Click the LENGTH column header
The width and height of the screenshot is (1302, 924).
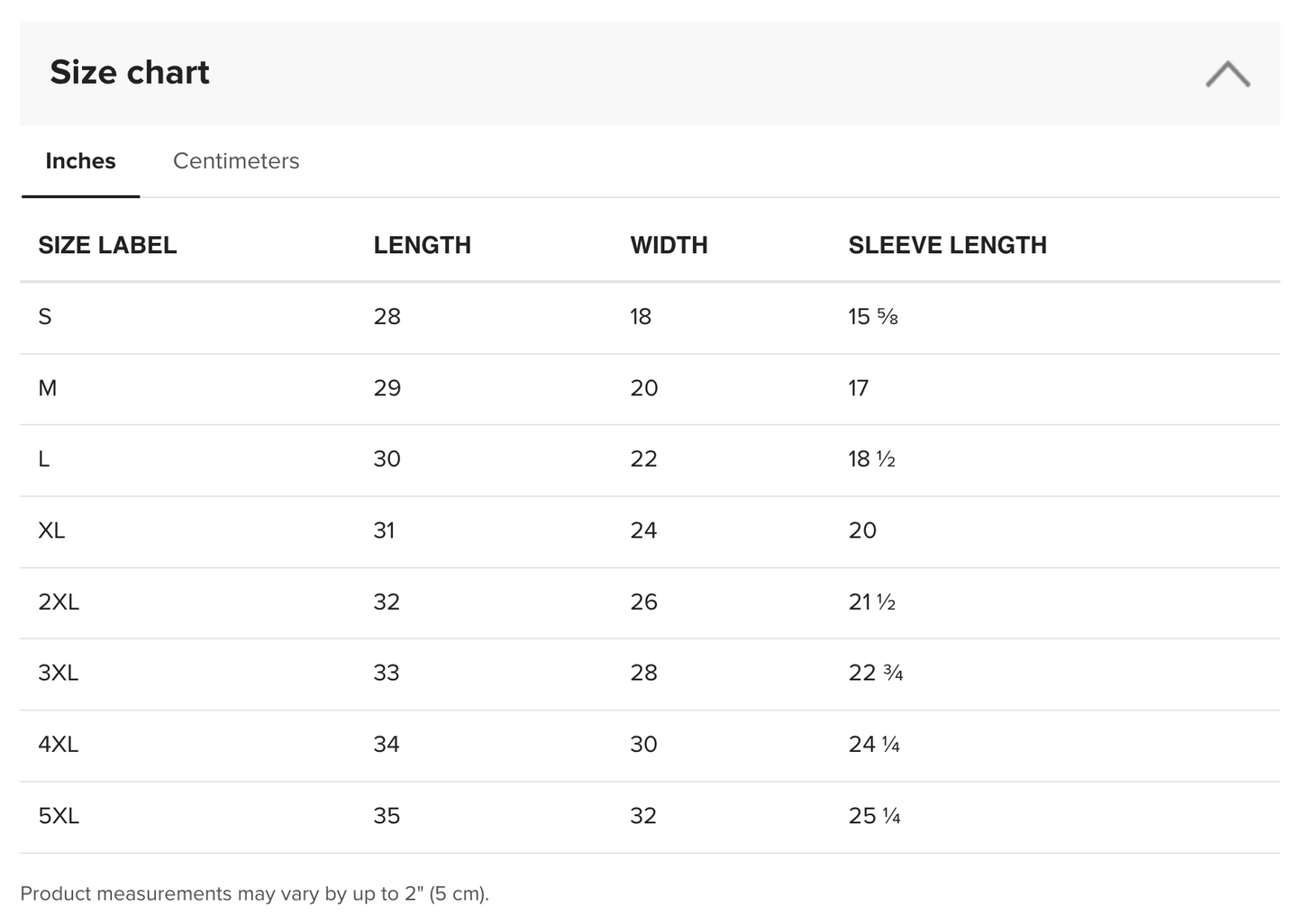[x=422, y=245]
